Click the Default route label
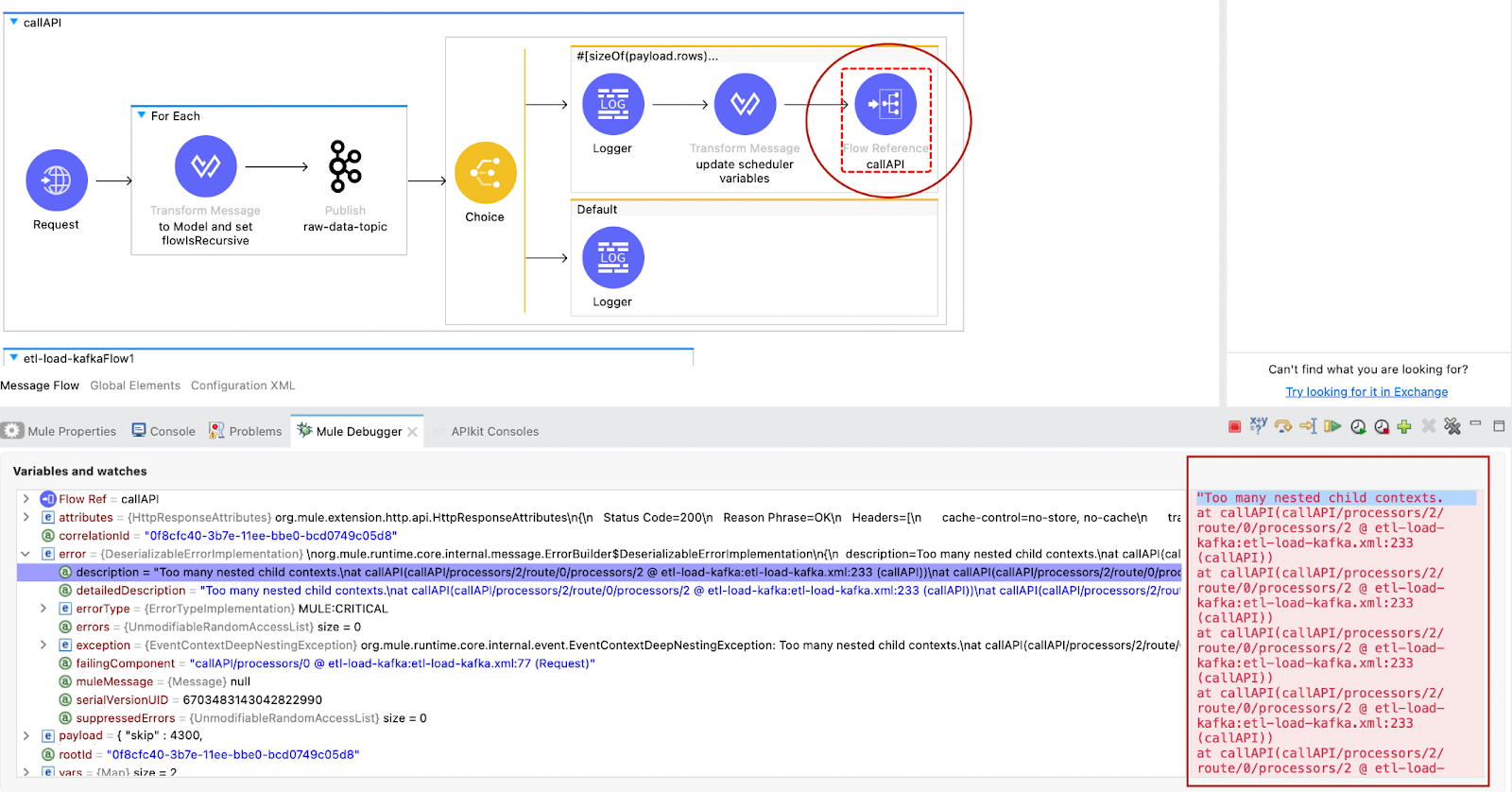 [597, 210]
